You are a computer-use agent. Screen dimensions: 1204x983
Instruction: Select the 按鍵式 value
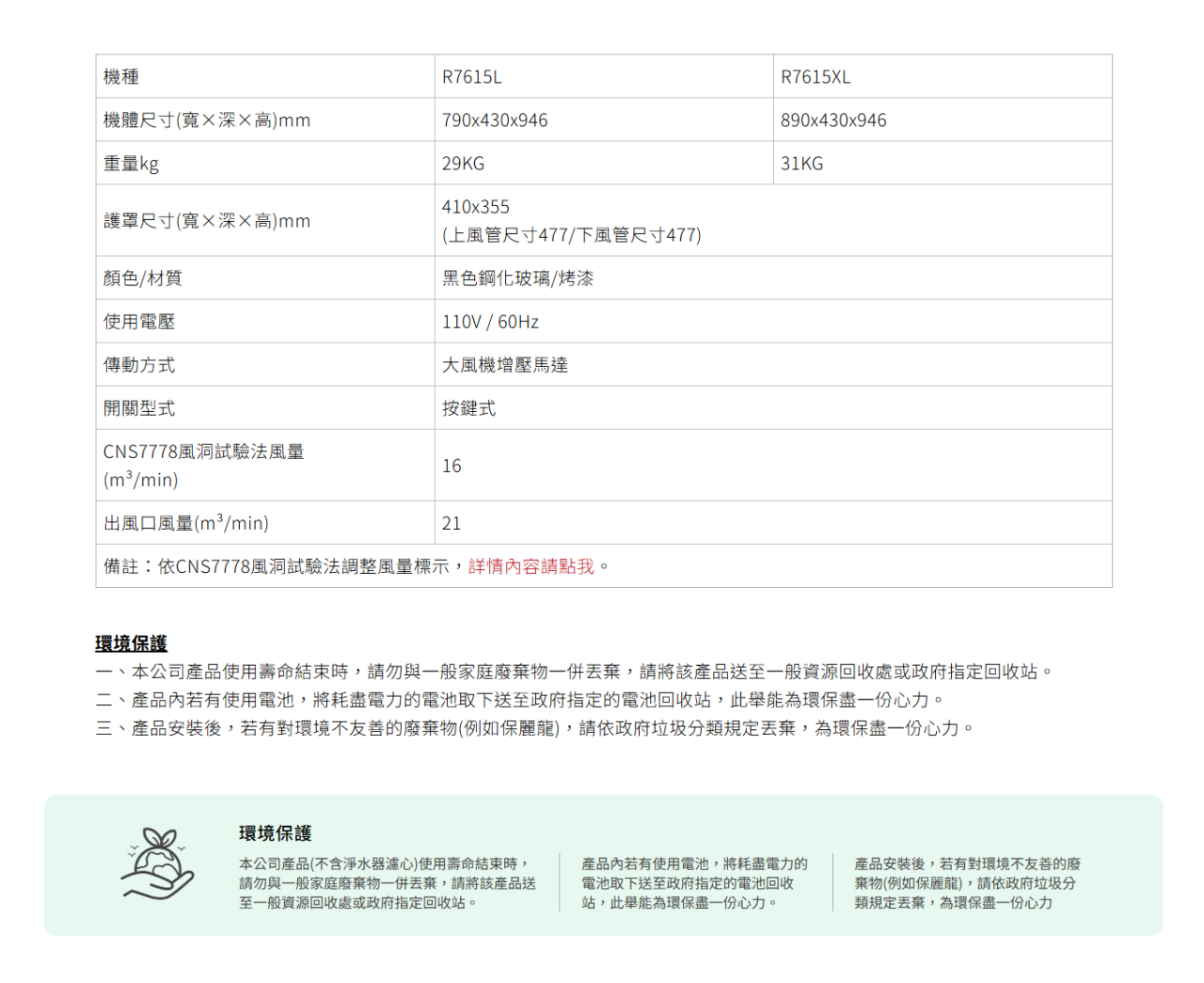[x=469, y=408]
